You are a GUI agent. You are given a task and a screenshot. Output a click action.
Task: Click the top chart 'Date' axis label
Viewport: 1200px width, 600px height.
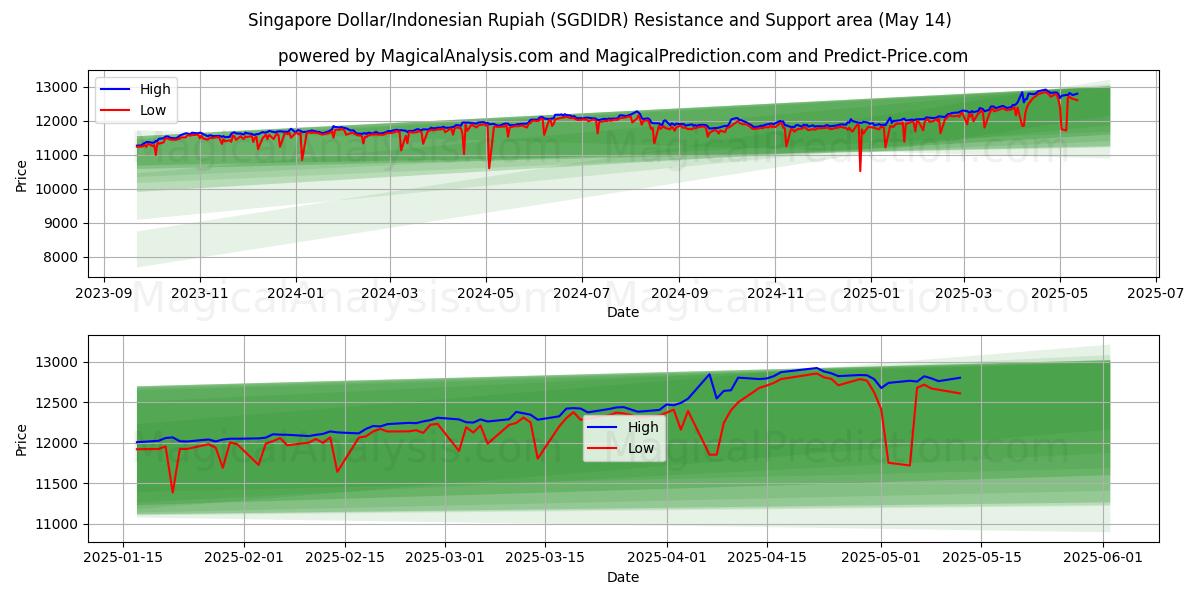623,313
